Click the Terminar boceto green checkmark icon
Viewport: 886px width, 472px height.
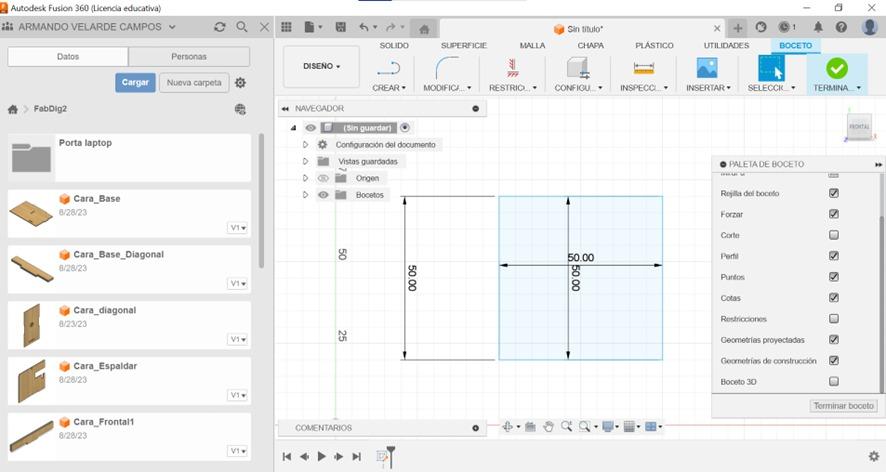[836, 68]
